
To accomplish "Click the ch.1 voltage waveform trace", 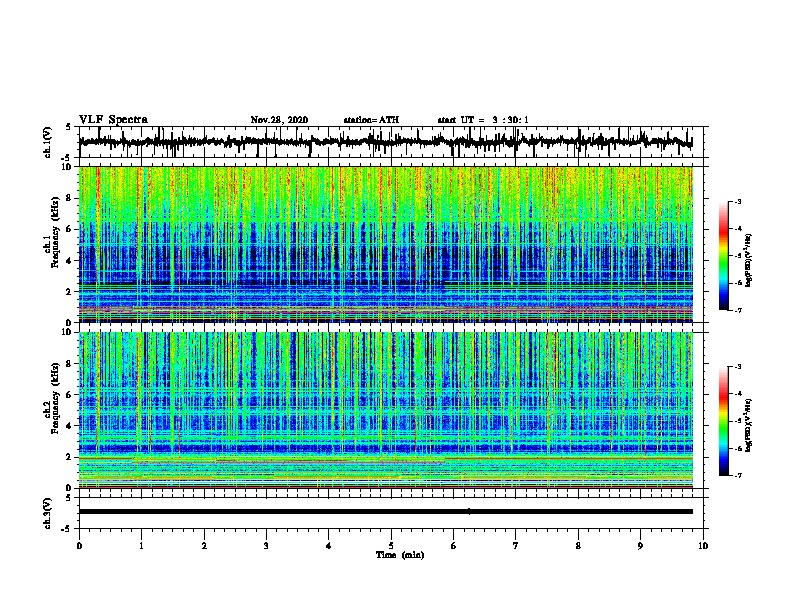I will click(x=385, y=142).
